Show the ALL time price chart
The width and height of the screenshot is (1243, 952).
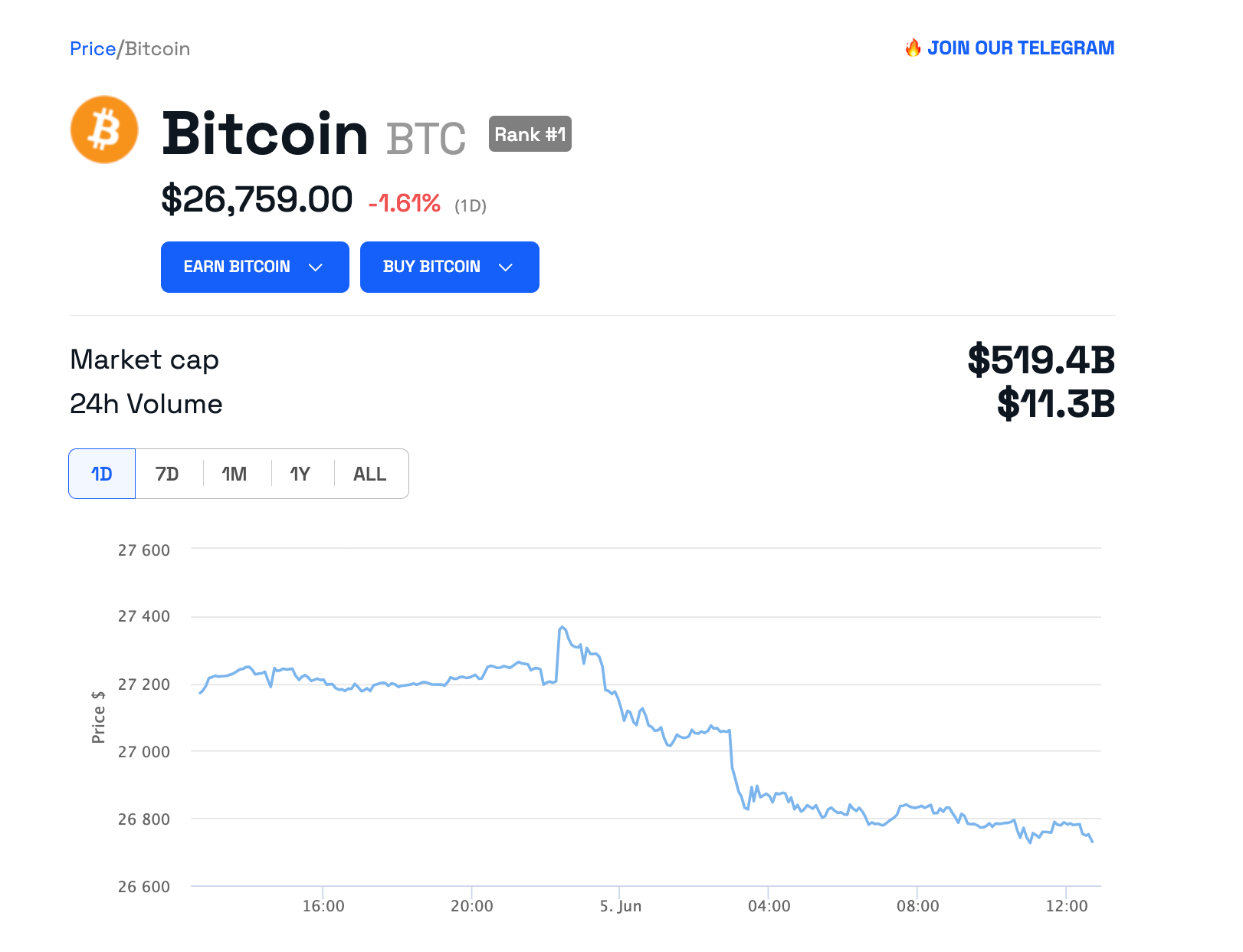click(x=369, y=474)
